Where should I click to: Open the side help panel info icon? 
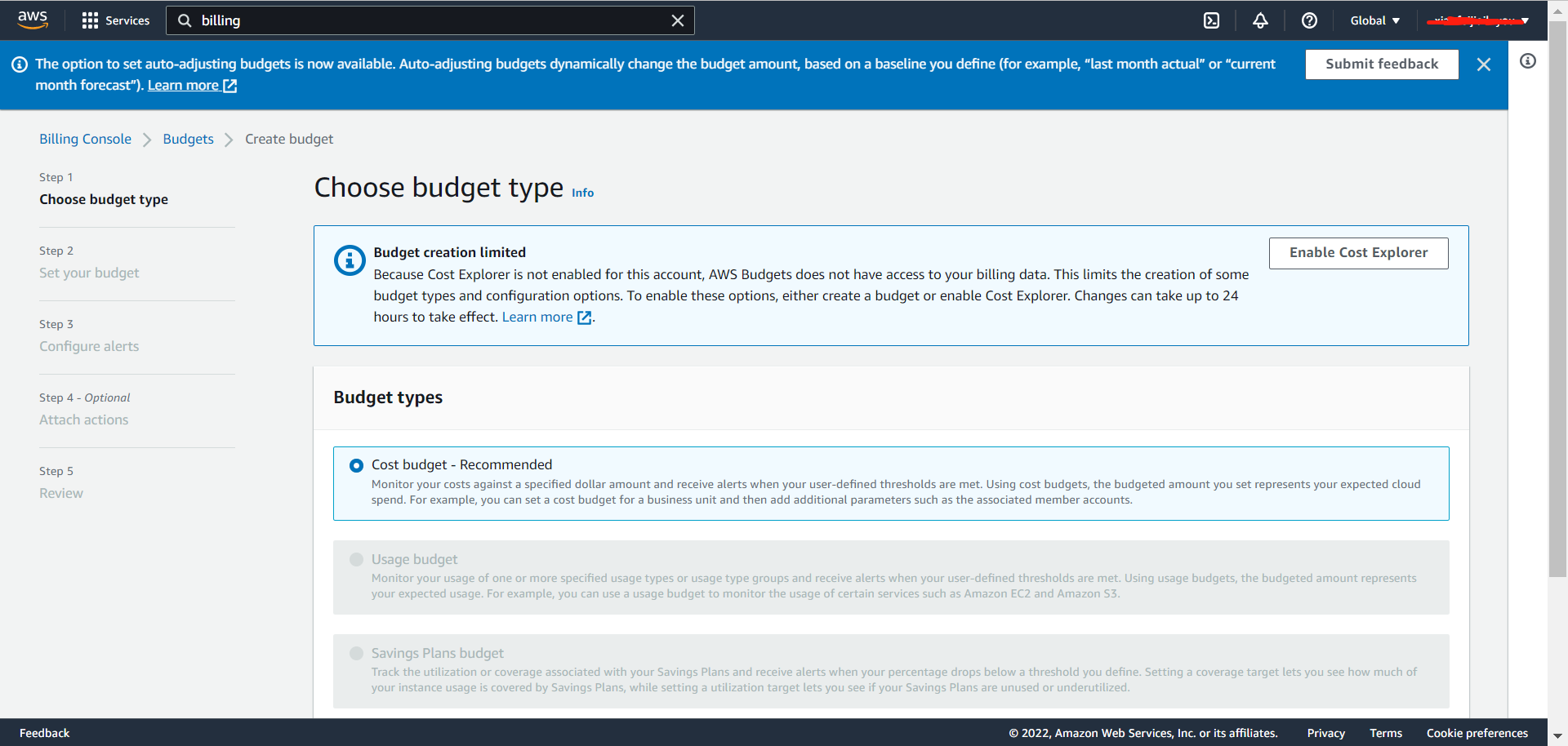pyautogui.click(x=1528, y=61)
